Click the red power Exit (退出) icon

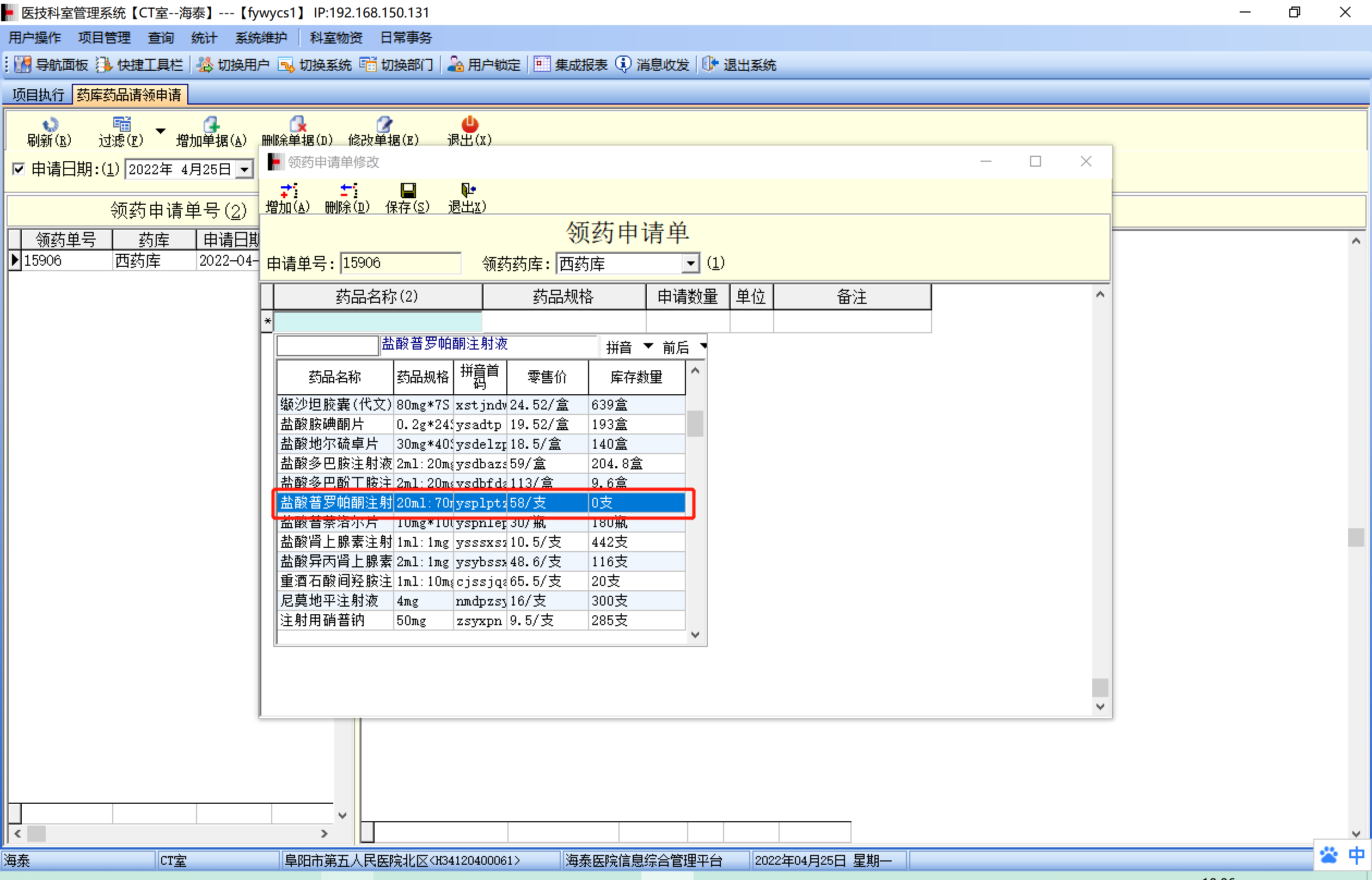point(469,124)
